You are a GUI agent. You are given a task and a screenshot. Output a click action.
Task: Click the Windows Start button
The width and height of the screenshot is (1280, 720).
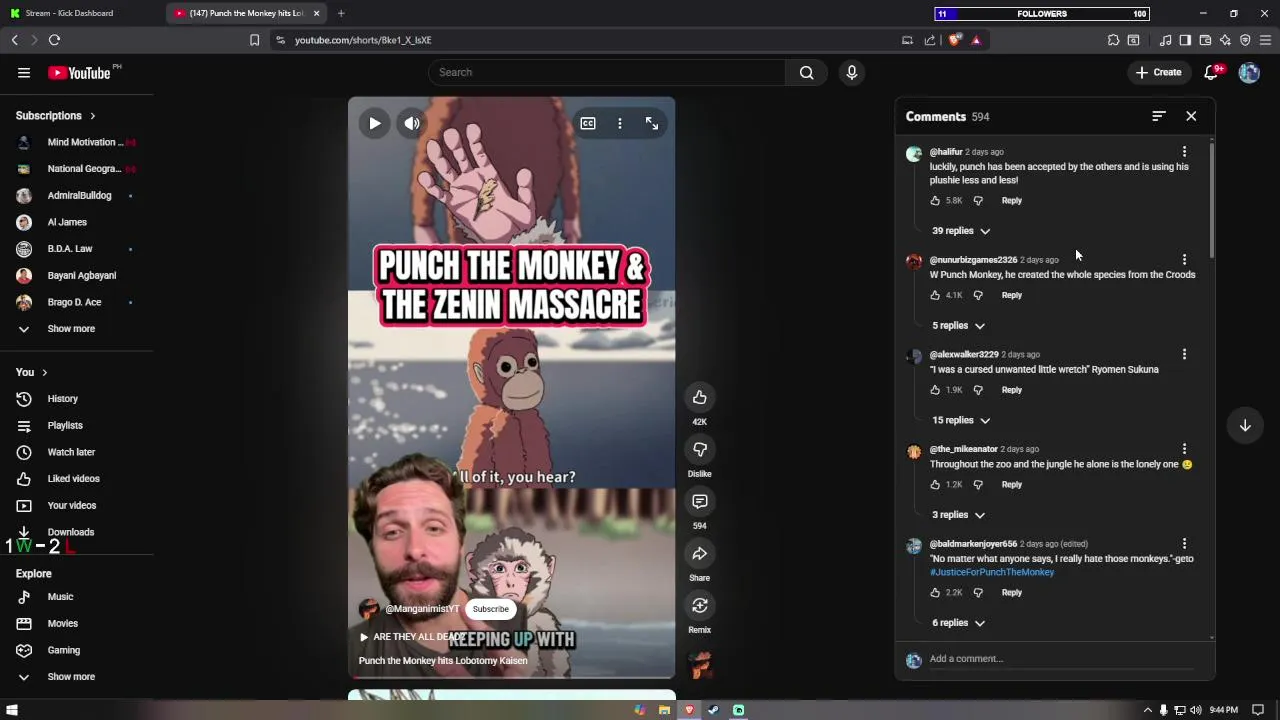point(12,710)
